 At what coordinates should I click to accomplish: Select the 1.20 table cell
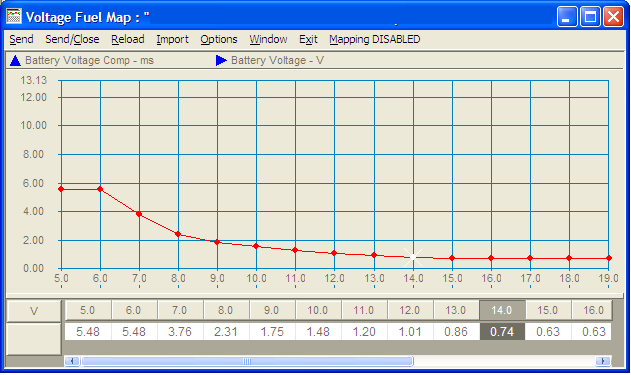tap(364, 332)
